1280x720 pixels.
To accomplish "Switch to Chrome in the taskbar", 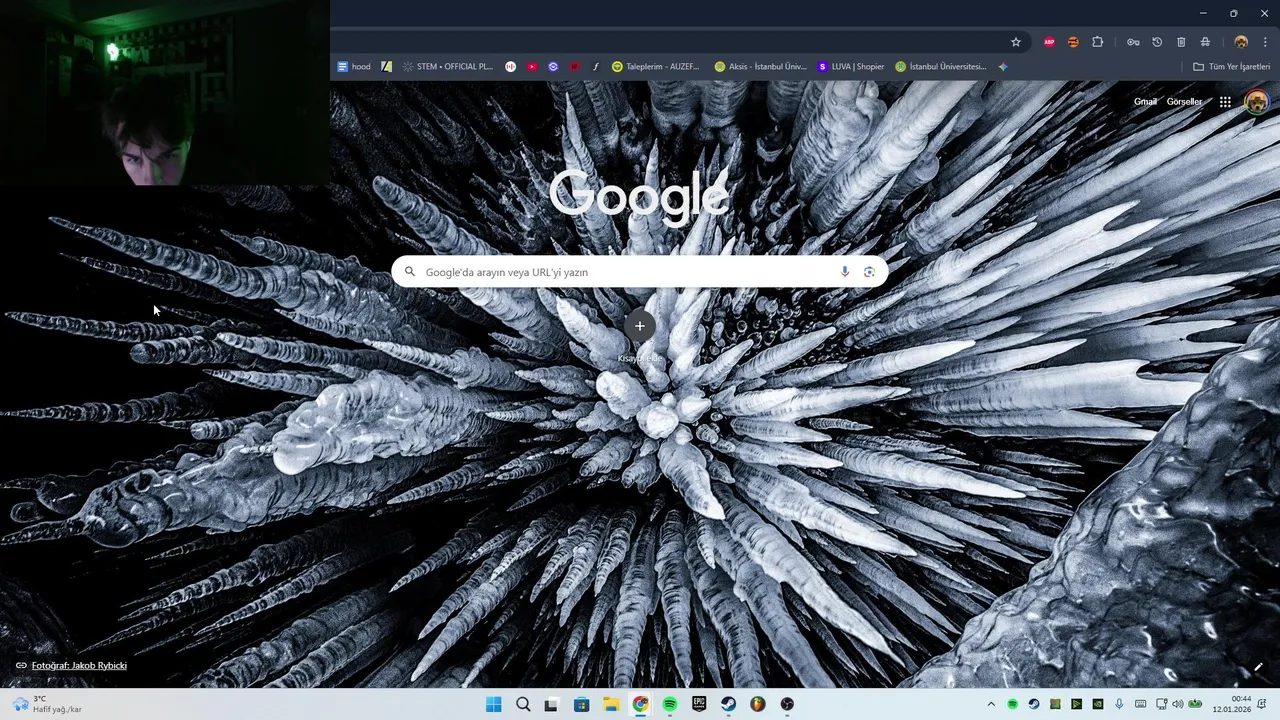I will click(640, 704).
